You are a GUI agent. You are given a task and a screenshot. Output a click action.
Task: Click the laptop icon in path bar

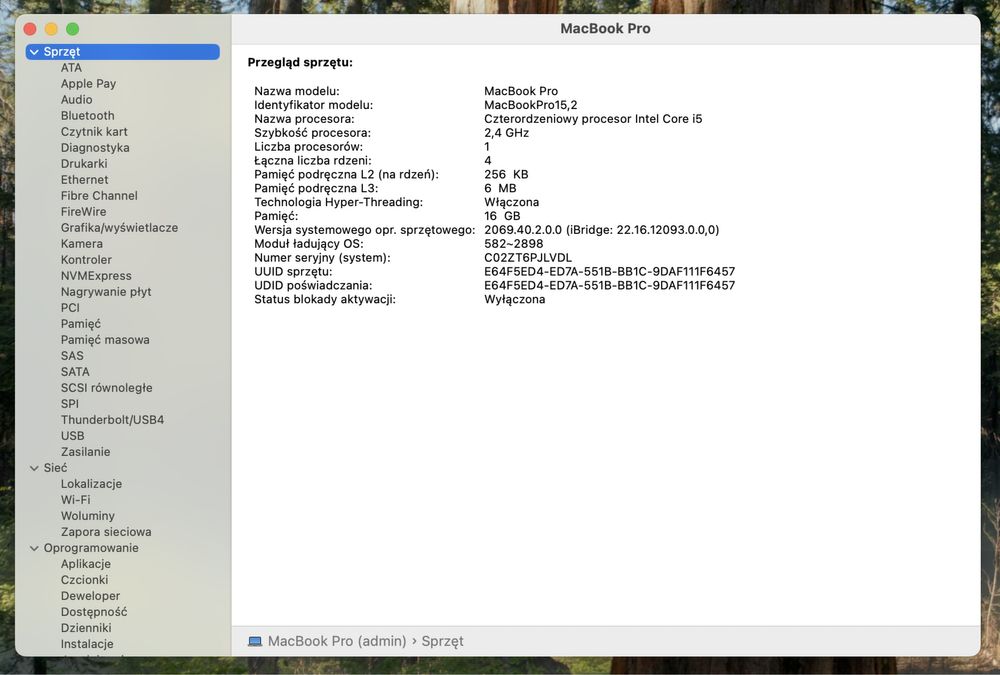[255, 641]
